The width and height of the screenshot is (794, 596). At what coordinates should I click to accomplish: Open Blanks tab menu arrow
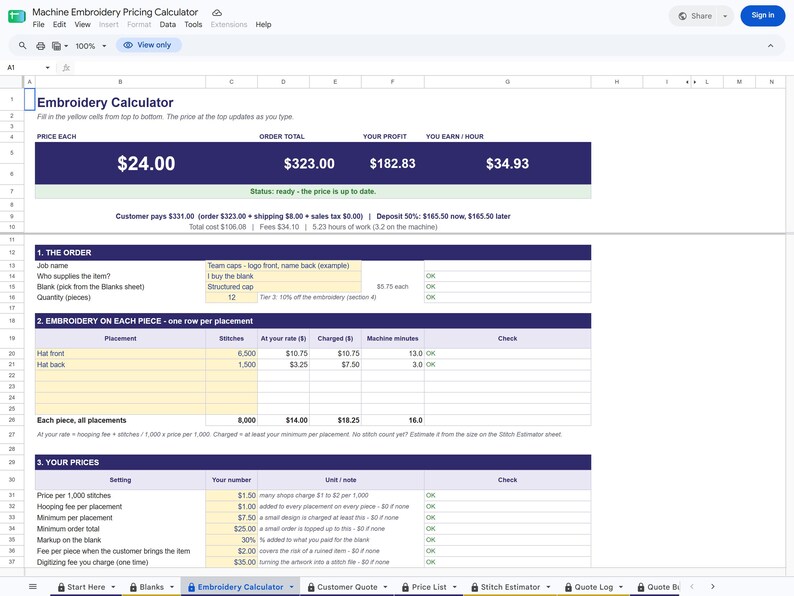[x=172, y=587]
